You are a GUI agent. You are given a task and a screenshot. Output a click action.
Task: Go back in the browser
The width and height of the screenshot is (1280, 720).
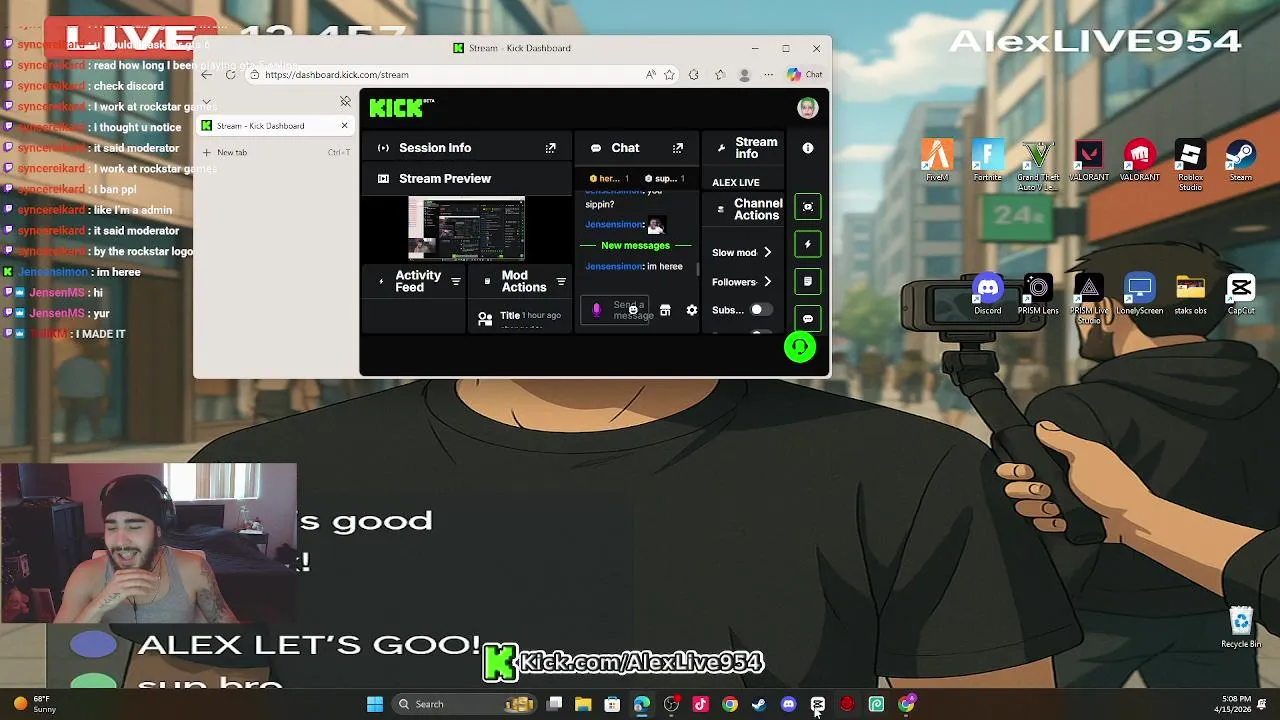point(206,75)
